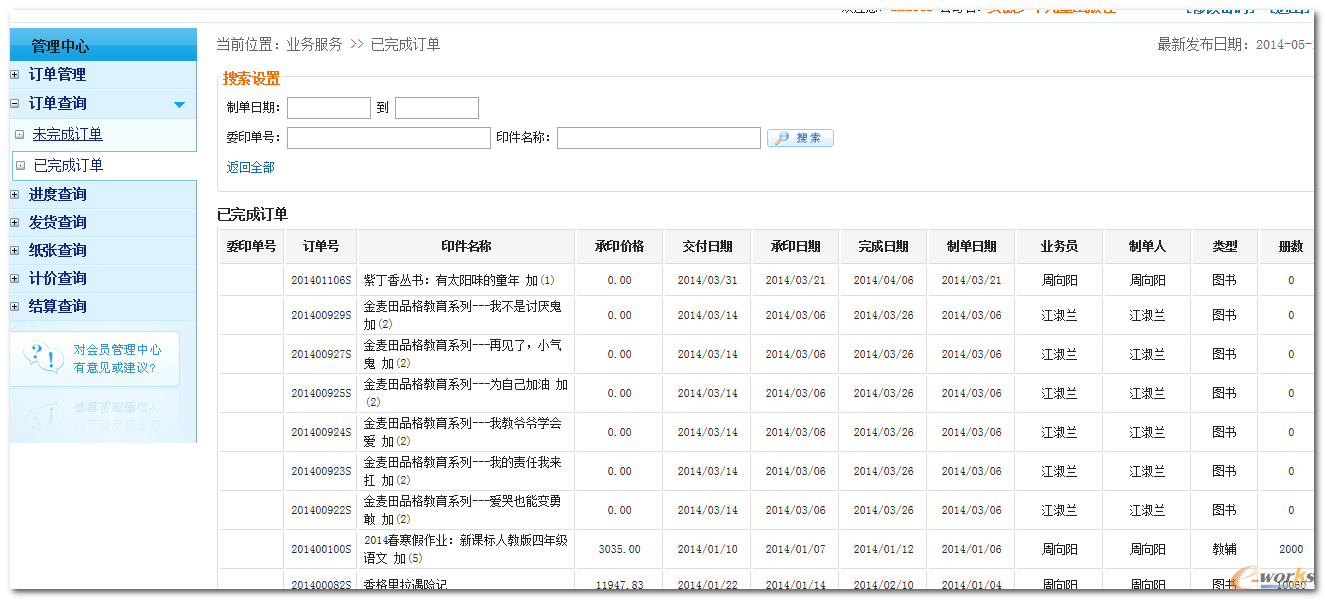
Task: Click the bullet icon before 未完成订单
Action: pyautogui.click(x=19, y=134)
